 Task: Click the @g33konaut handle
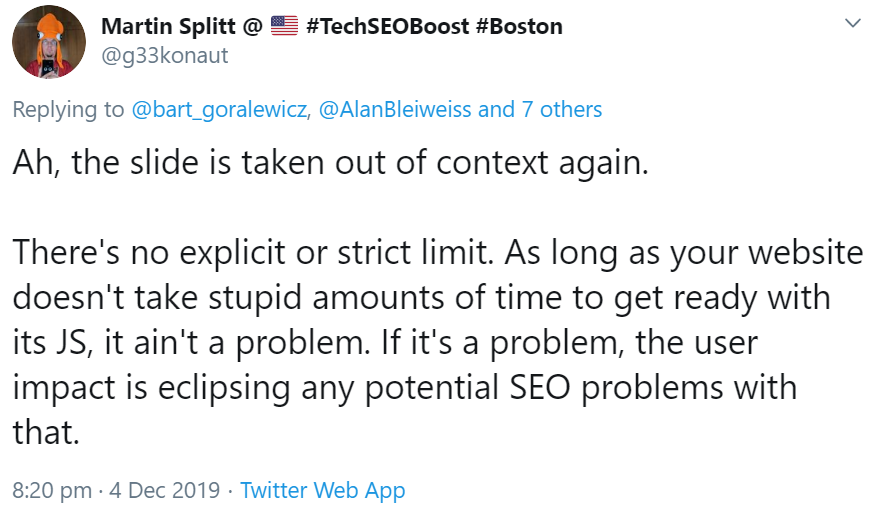tap(165, 55)
